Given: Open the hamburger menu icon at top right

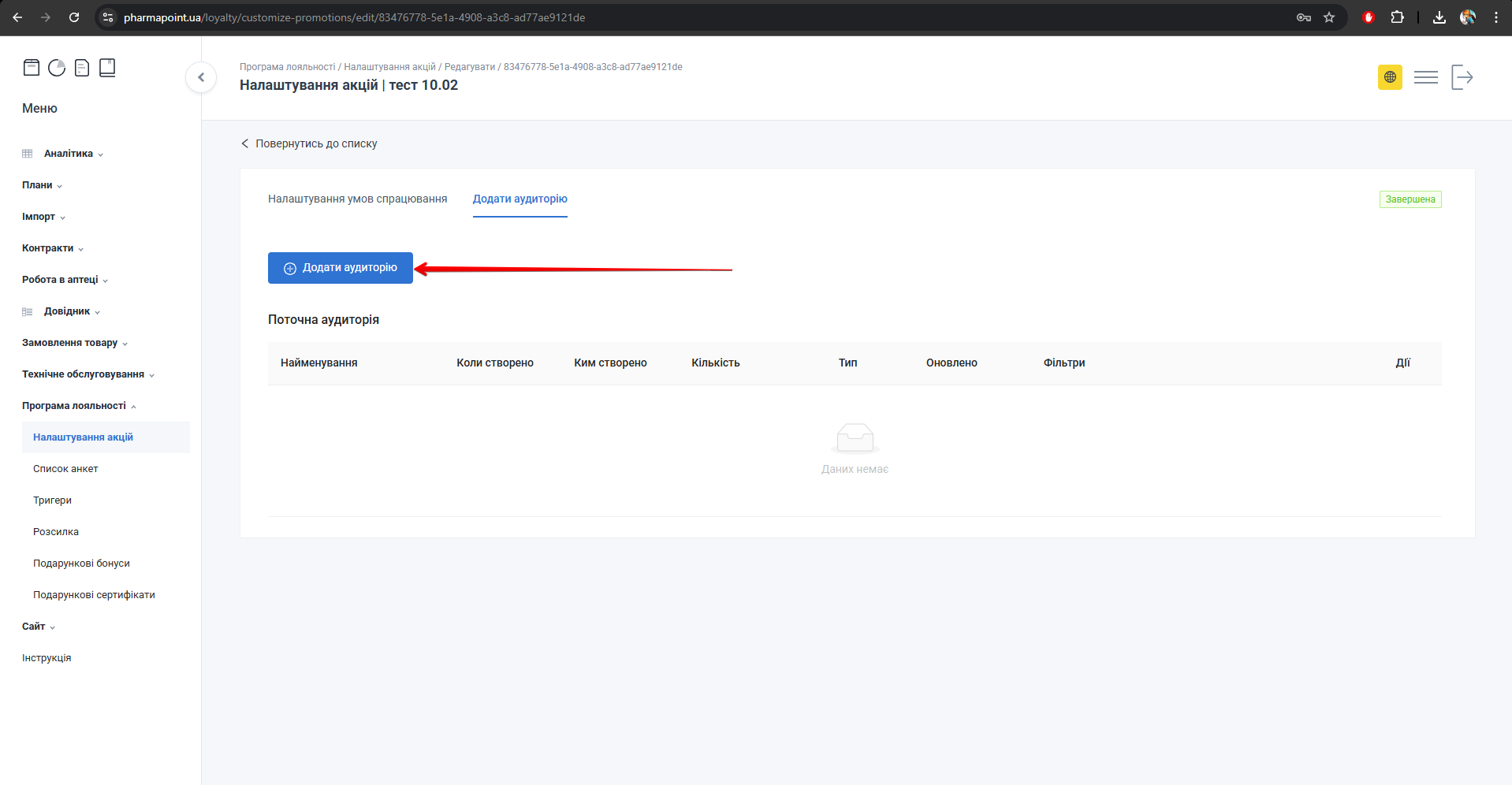Looking at the screenshot, I should [x=1425, y=77].
